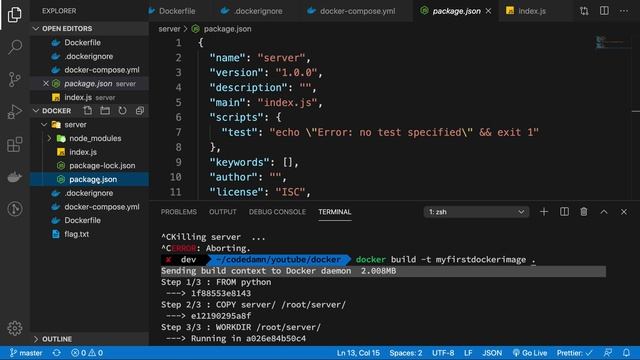Close the terminal panel
This screenshot has width=640, height=360.
click(x=624, y=211)
